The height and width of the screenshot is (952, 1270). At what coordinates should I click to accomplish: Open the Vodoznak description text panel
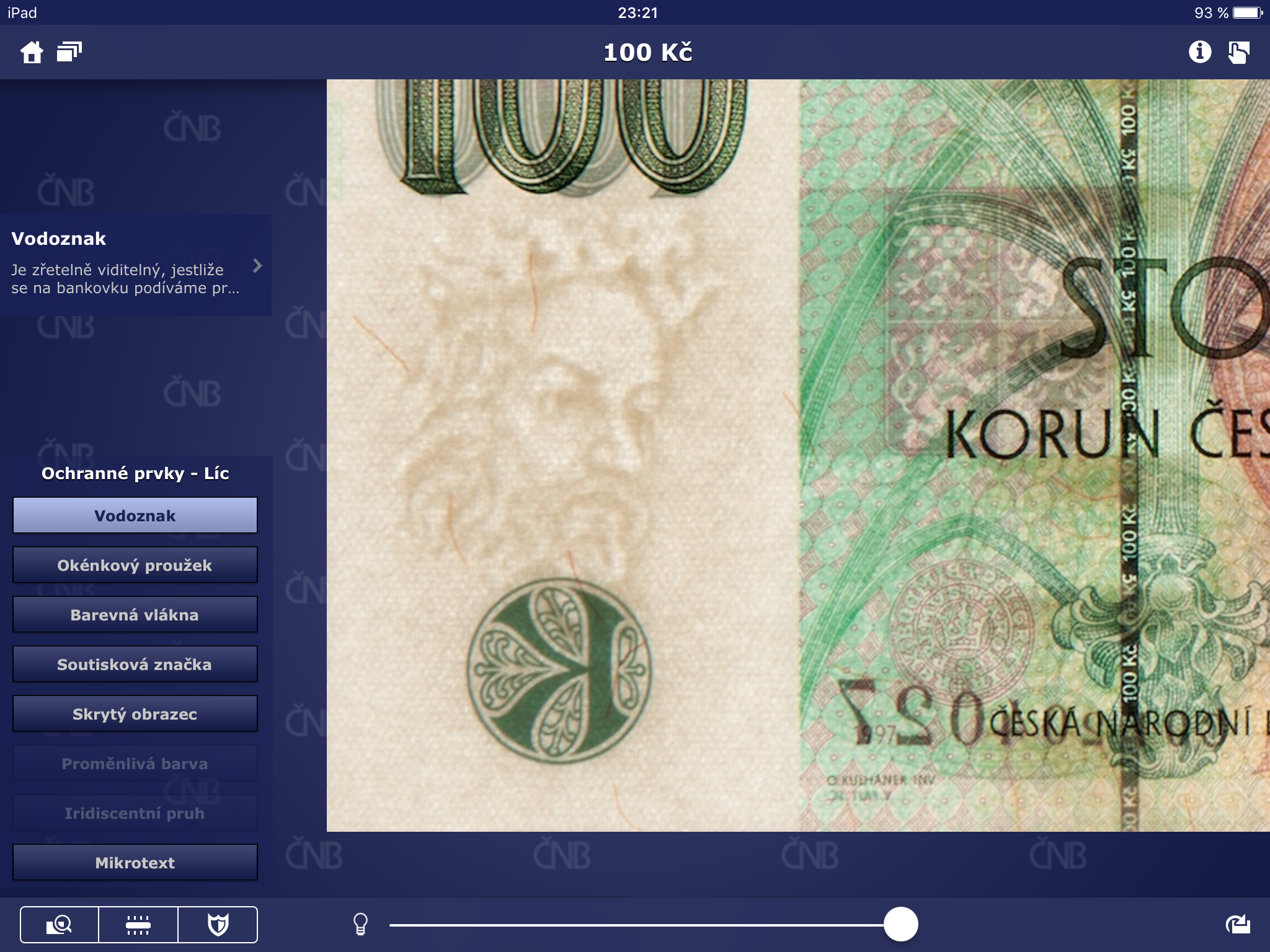136,265
